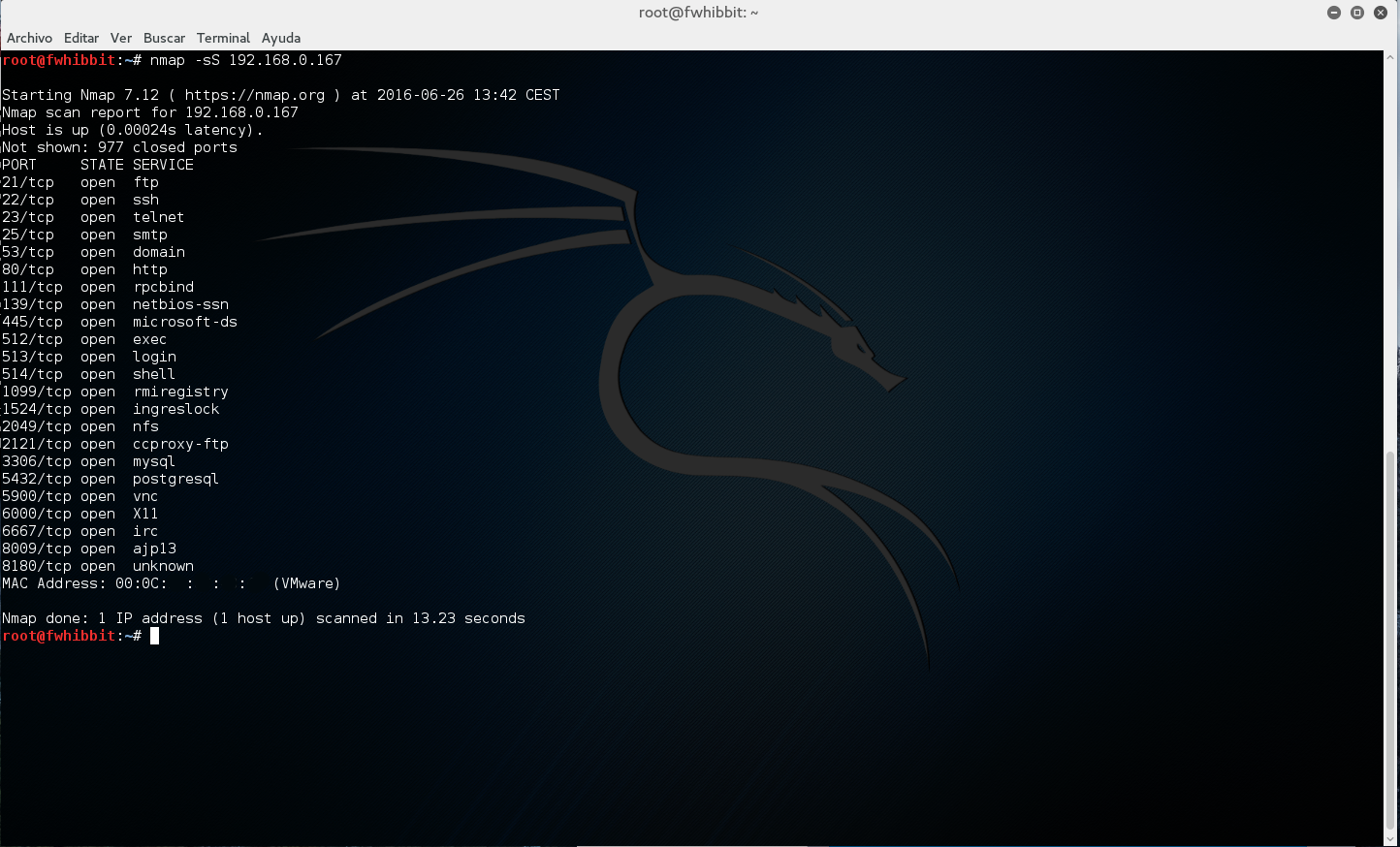Click the MAC Address line
The height and width of the screenshot is (847, 1400).
171,583
